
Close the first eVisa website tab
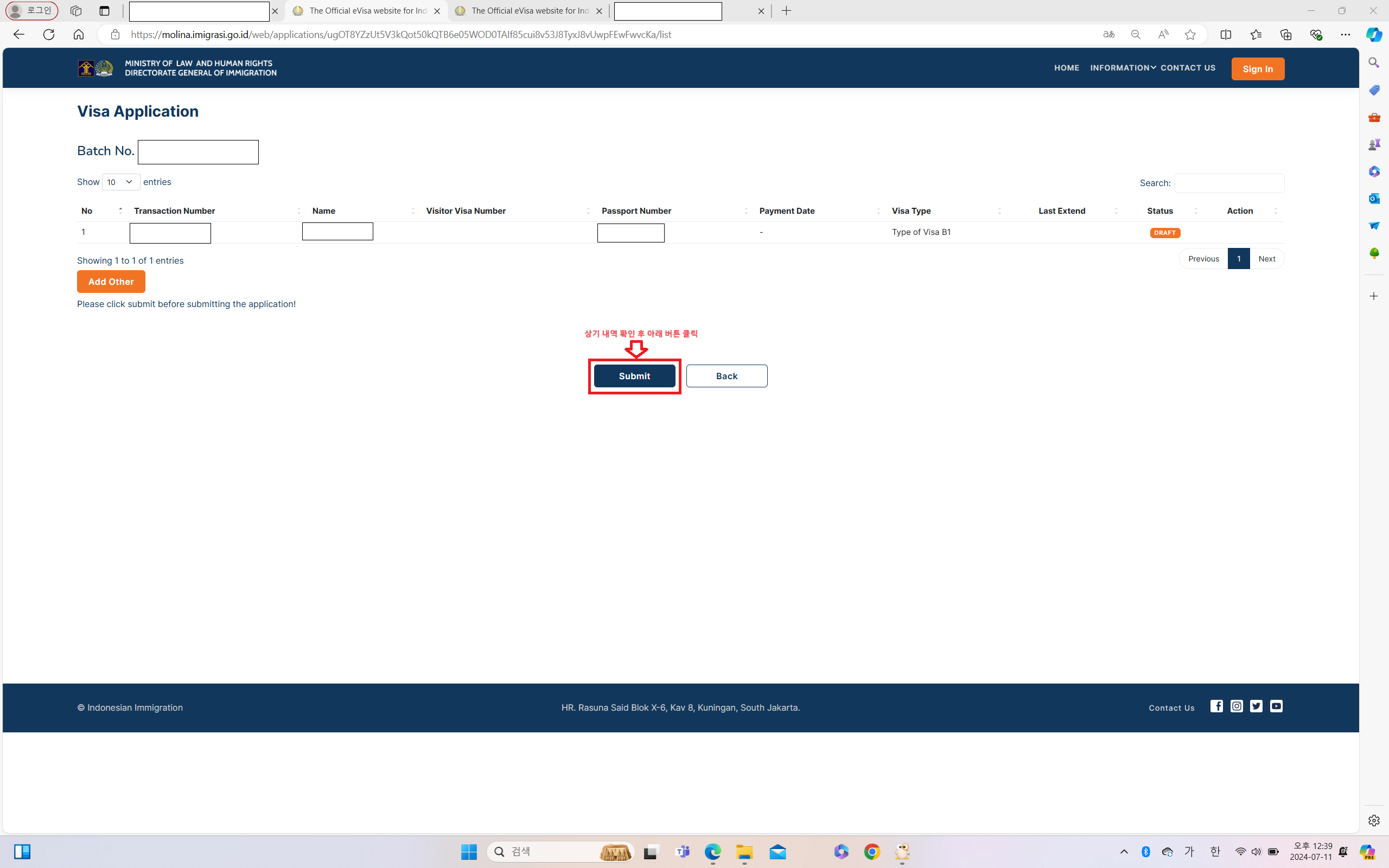[437, 11]
